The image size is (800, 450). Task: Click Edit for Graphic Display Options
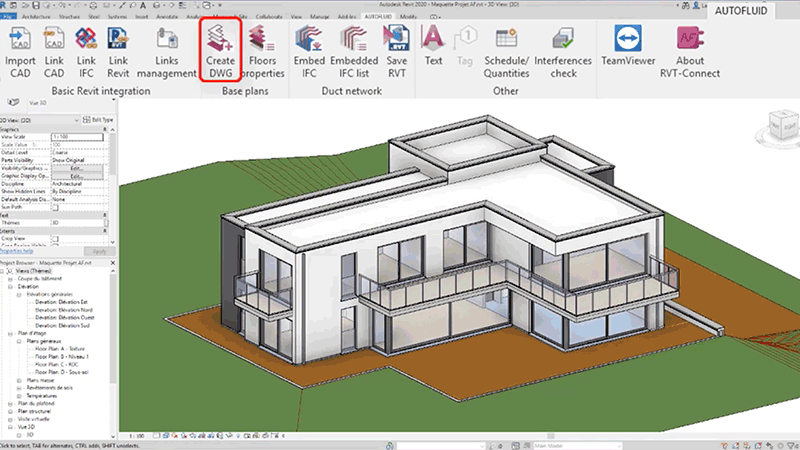coord(77,176)
